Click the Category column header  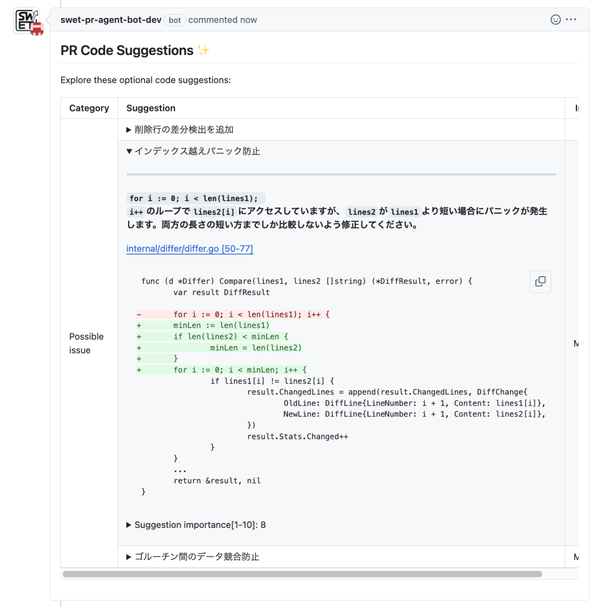click(89, 108)
